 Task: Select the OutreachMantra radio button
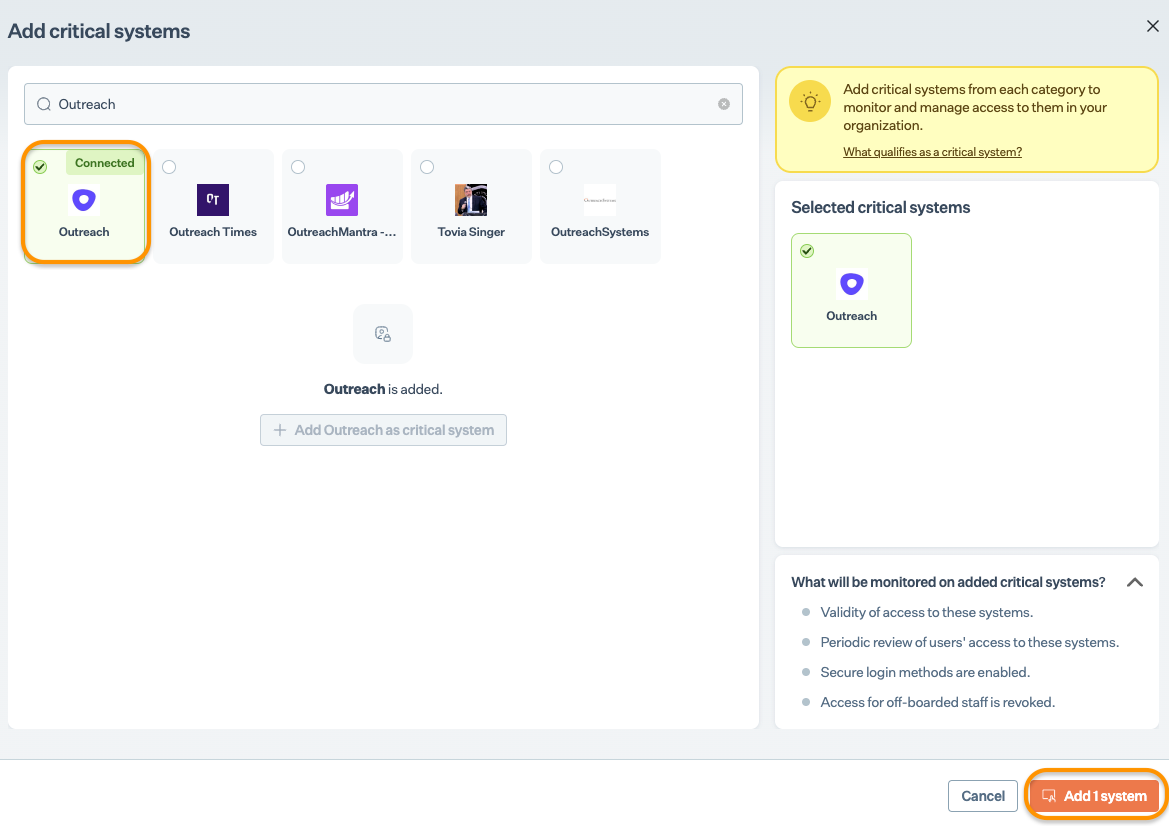point(298,167)
